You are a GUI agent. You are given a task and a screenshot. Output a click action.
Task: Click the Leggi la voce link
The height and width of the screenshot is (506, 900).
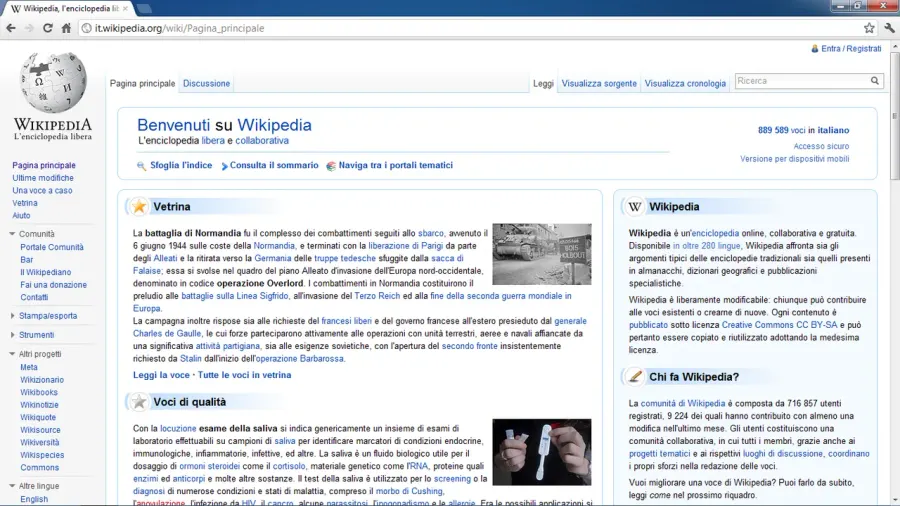point(161,375)
